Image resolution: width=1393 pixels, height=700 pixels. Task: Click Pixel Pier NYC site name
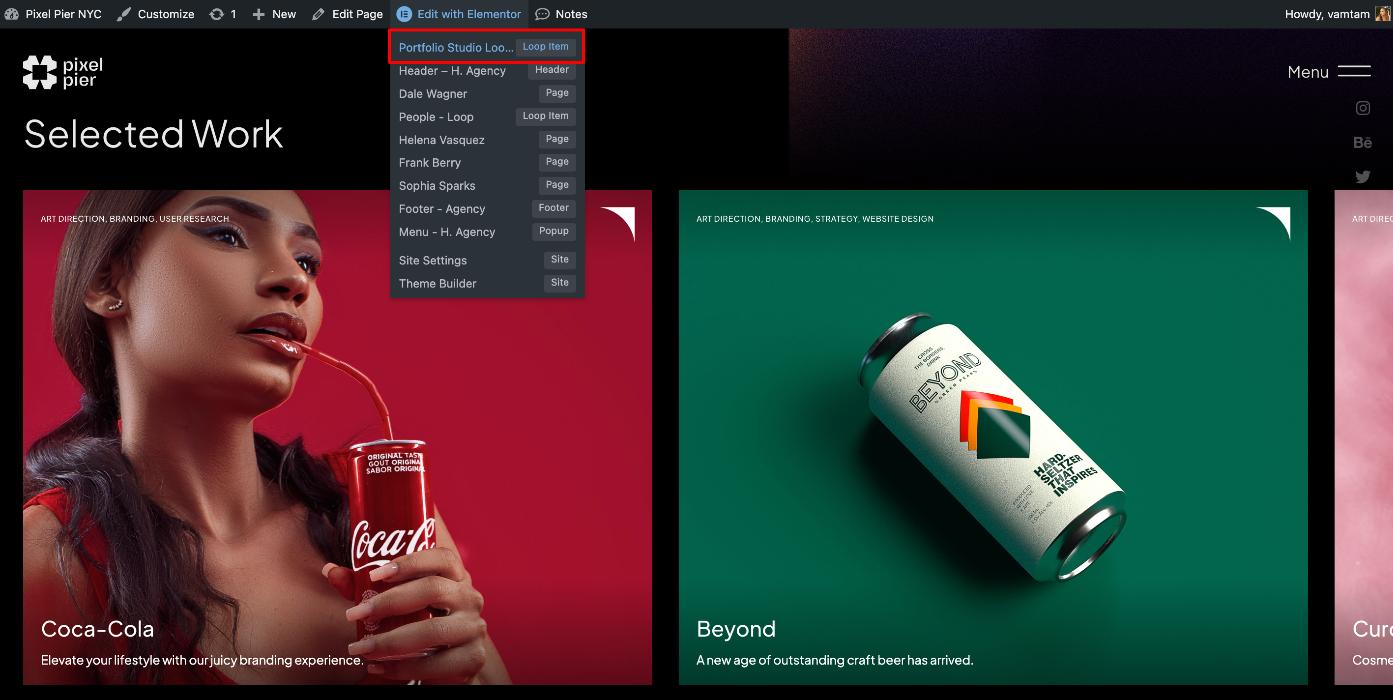pos(63,14)
